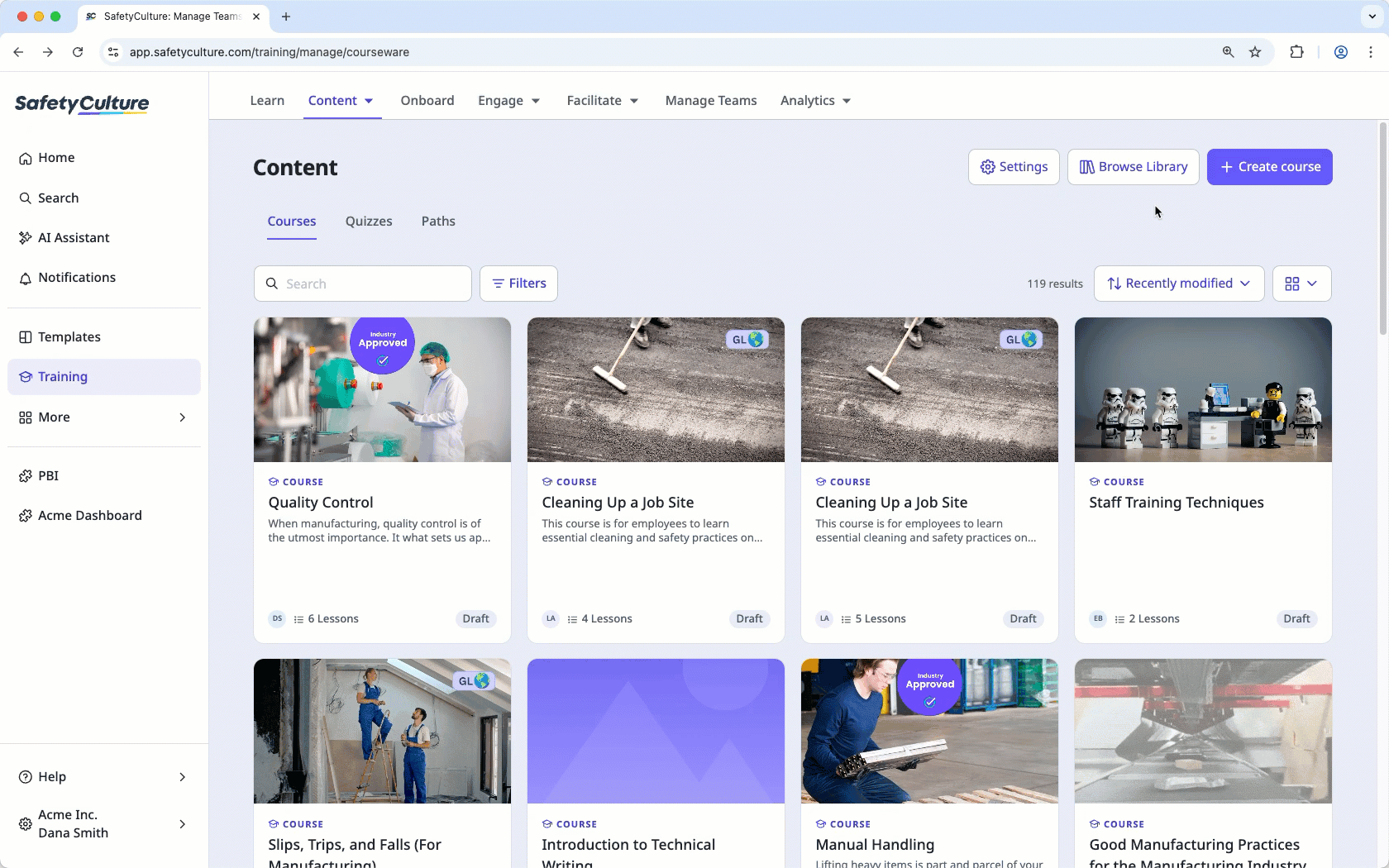Viewport: 1389px width, 868px height.
Task: Open the Onboard tab
Action: 427,101
